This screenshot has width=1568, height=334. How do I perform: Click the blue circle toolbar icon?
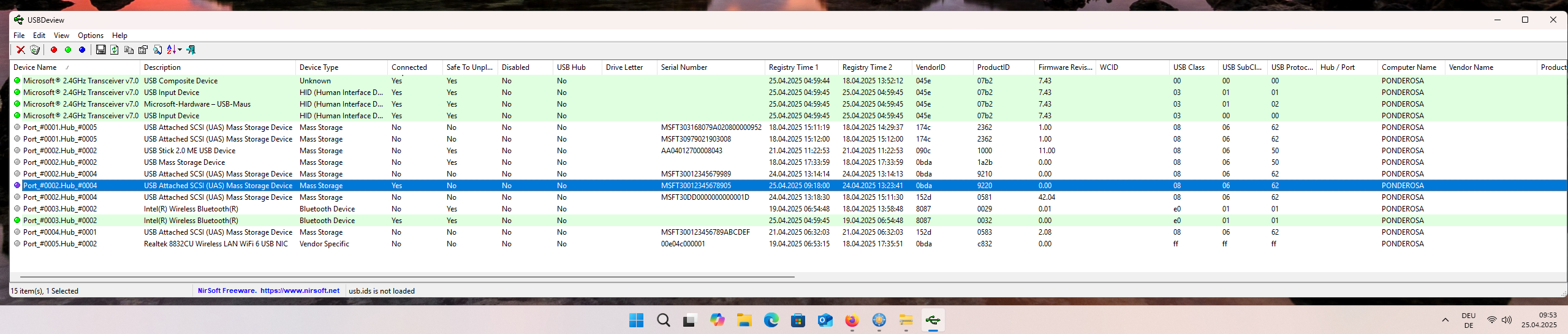(x=82, y=50)
